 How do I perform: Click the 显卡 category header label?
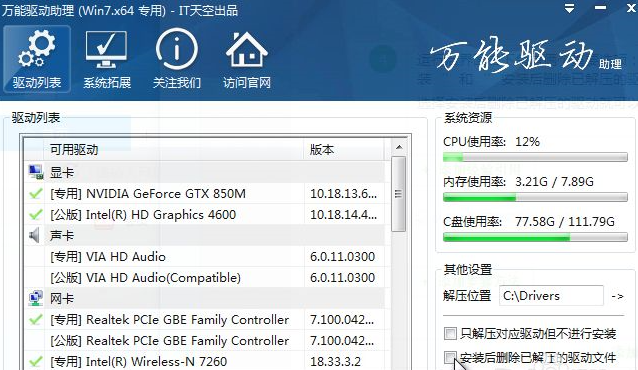tap(62, 172)
